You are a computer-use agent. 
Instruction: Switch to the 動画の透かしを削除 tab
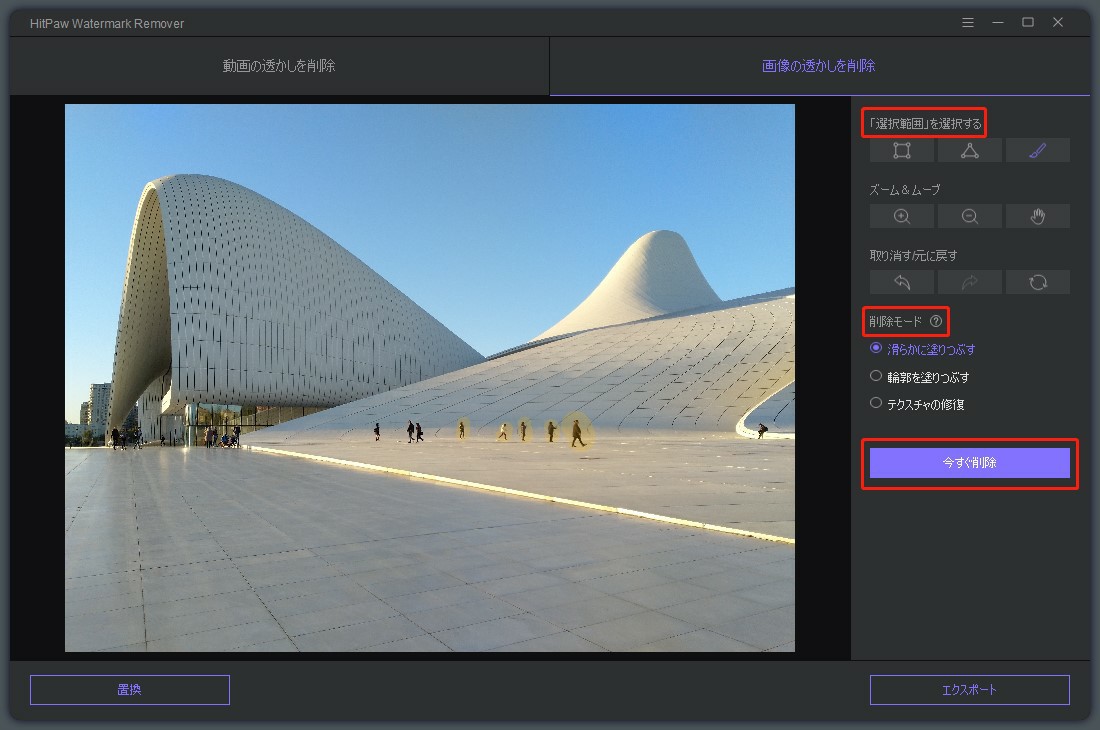pyautogui.click(x=279, y=66)
